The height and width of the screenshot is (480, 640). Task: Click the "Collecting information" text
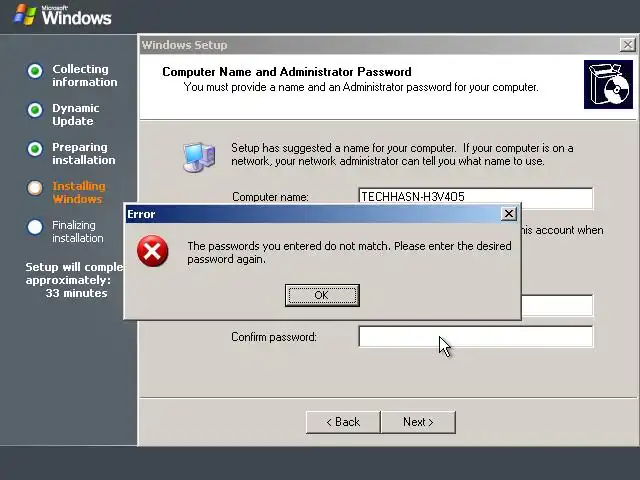tap(84, 76)
